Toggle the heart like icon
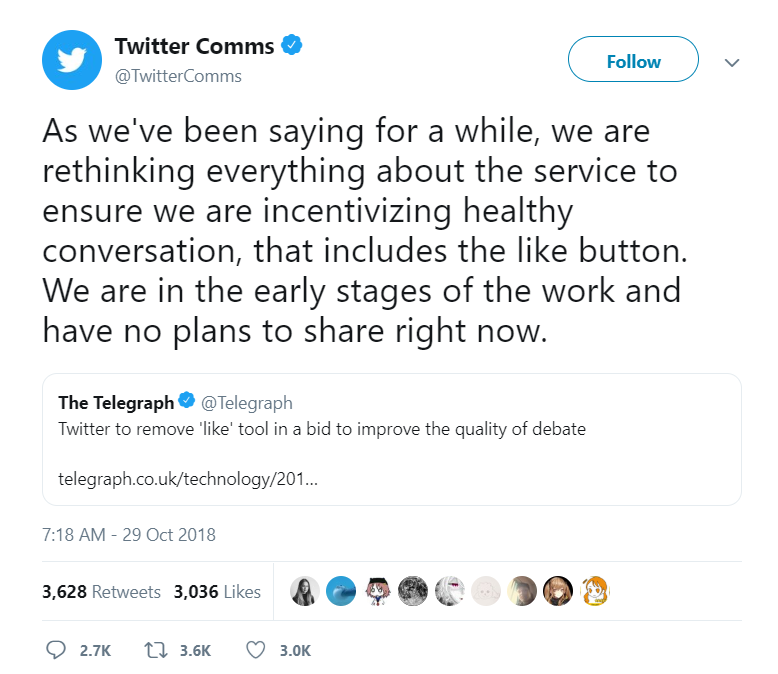The width and height of the screenshot is (778, 674). pos(256,650)
